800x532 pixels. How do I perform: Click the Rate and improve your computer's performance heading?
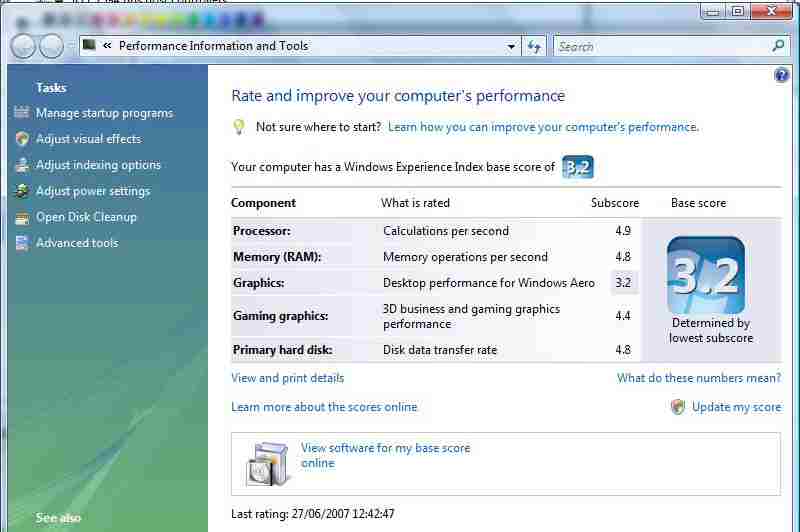coord(398,96)
